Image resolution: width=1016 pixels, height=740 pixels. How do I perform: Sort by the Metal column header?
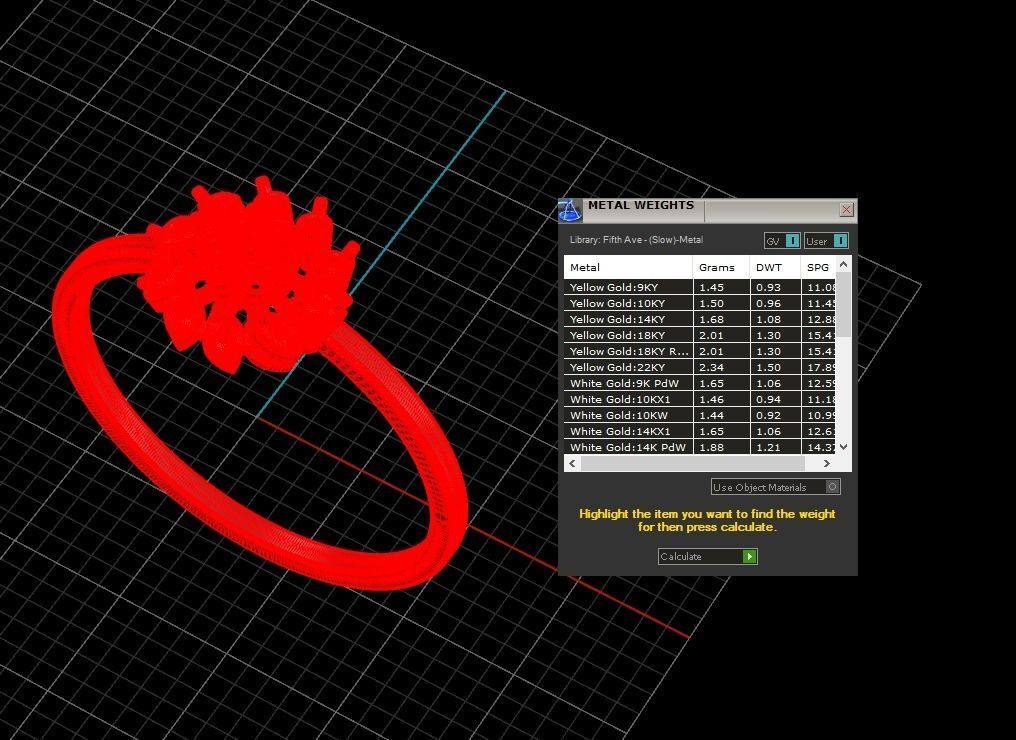pos(629,267)
